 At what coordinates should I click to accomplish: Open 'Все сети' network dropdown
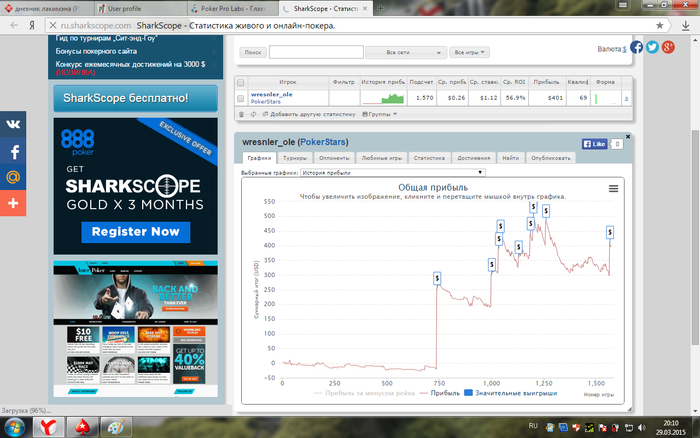(x=406, y=53)
